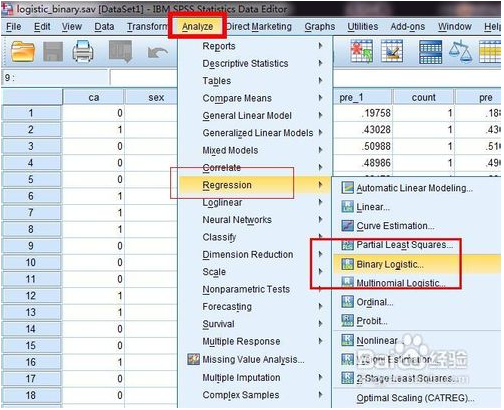
Task: Open the Direct Marketing menu
Action: tap(259, 27)
